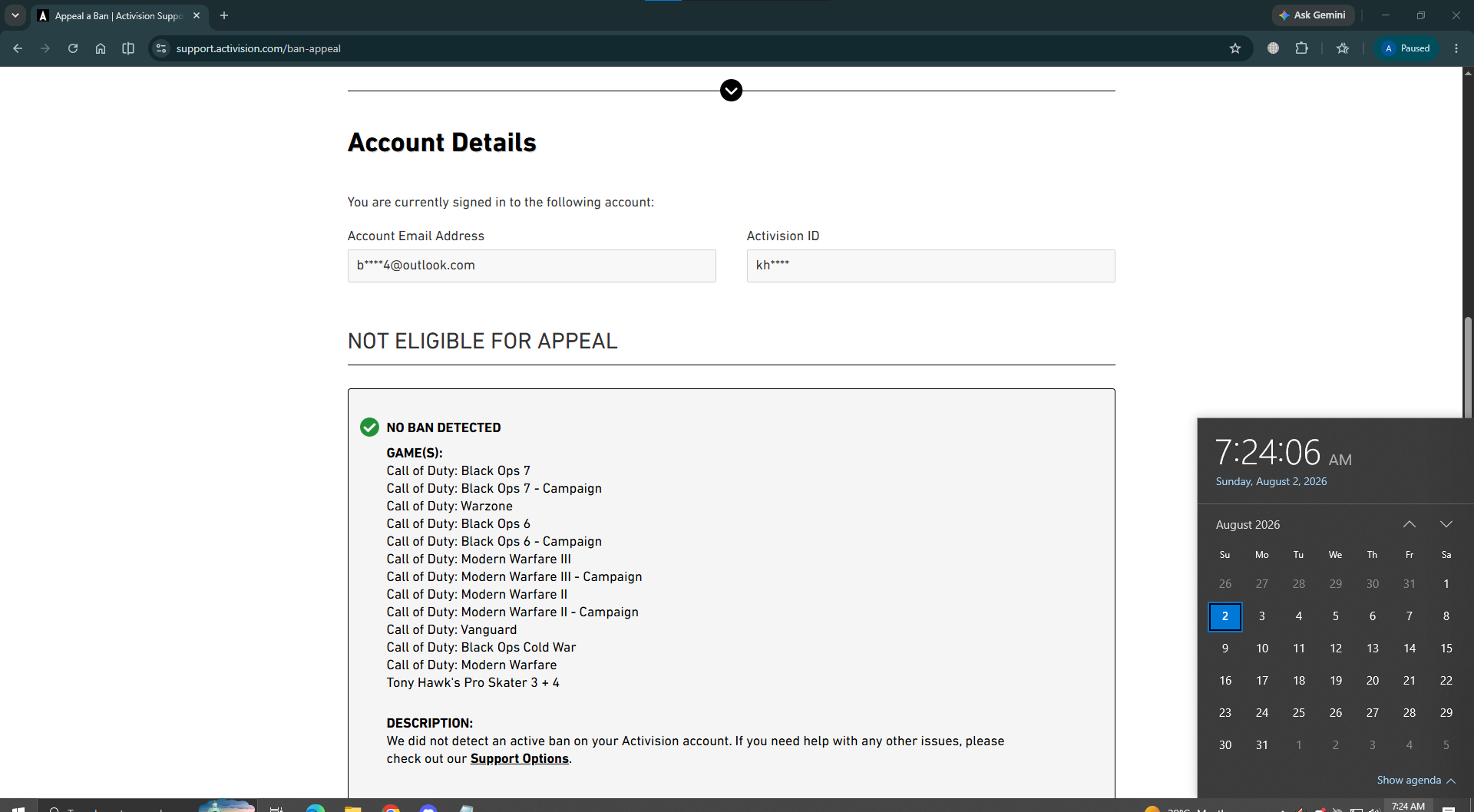Select August 2 in the calendar
This screenshot has height=812, width=1474.
[1225, 616]
